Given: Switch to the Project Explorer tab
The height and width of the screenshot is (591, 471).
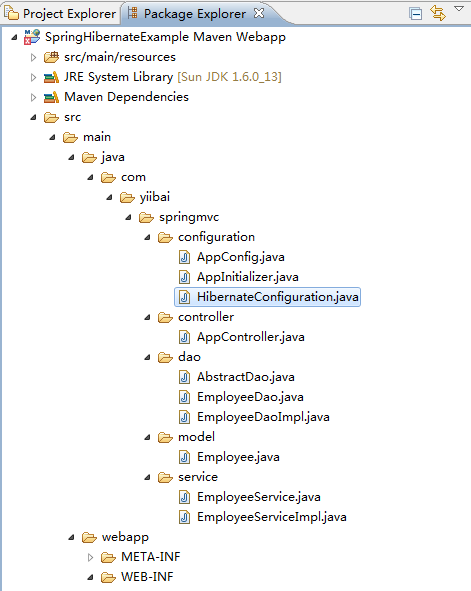Looking at the screenshot, I should [60, 14].
